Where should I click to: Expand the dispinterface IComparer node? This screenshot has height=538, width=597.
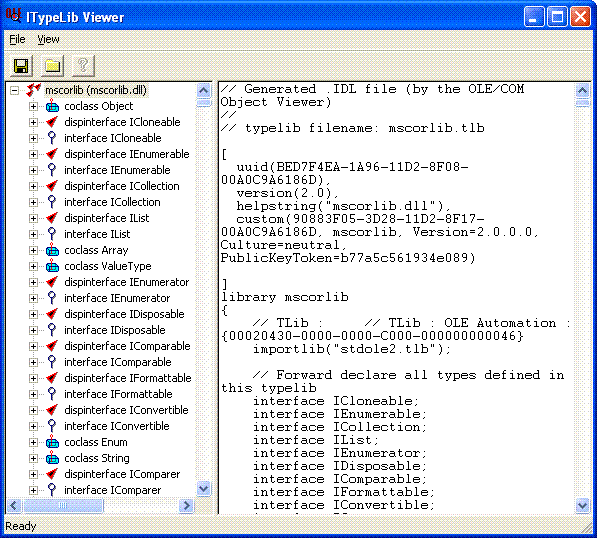(x=33, y=474)
